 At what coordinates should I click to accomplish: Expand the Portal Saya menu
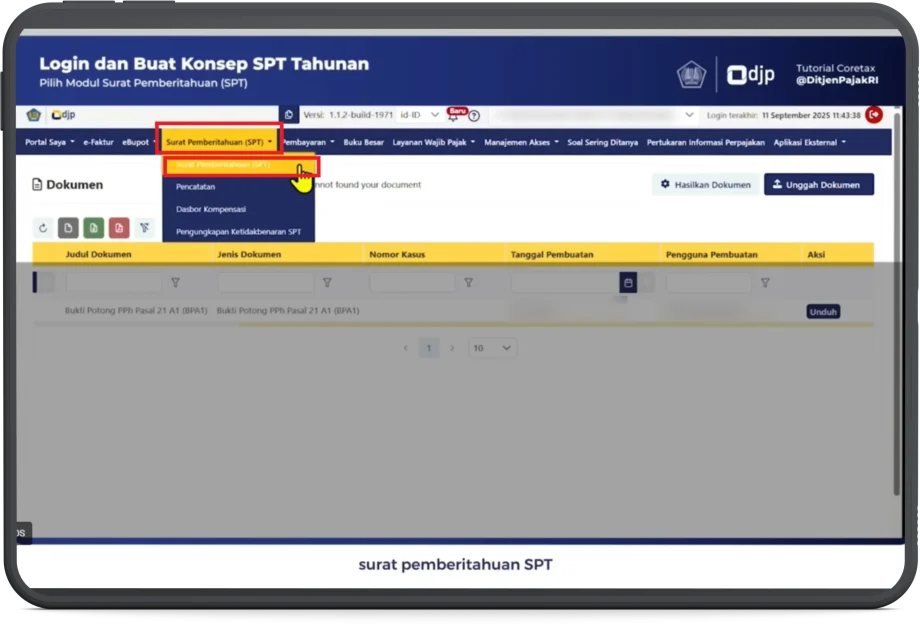(x=49, y=142)
